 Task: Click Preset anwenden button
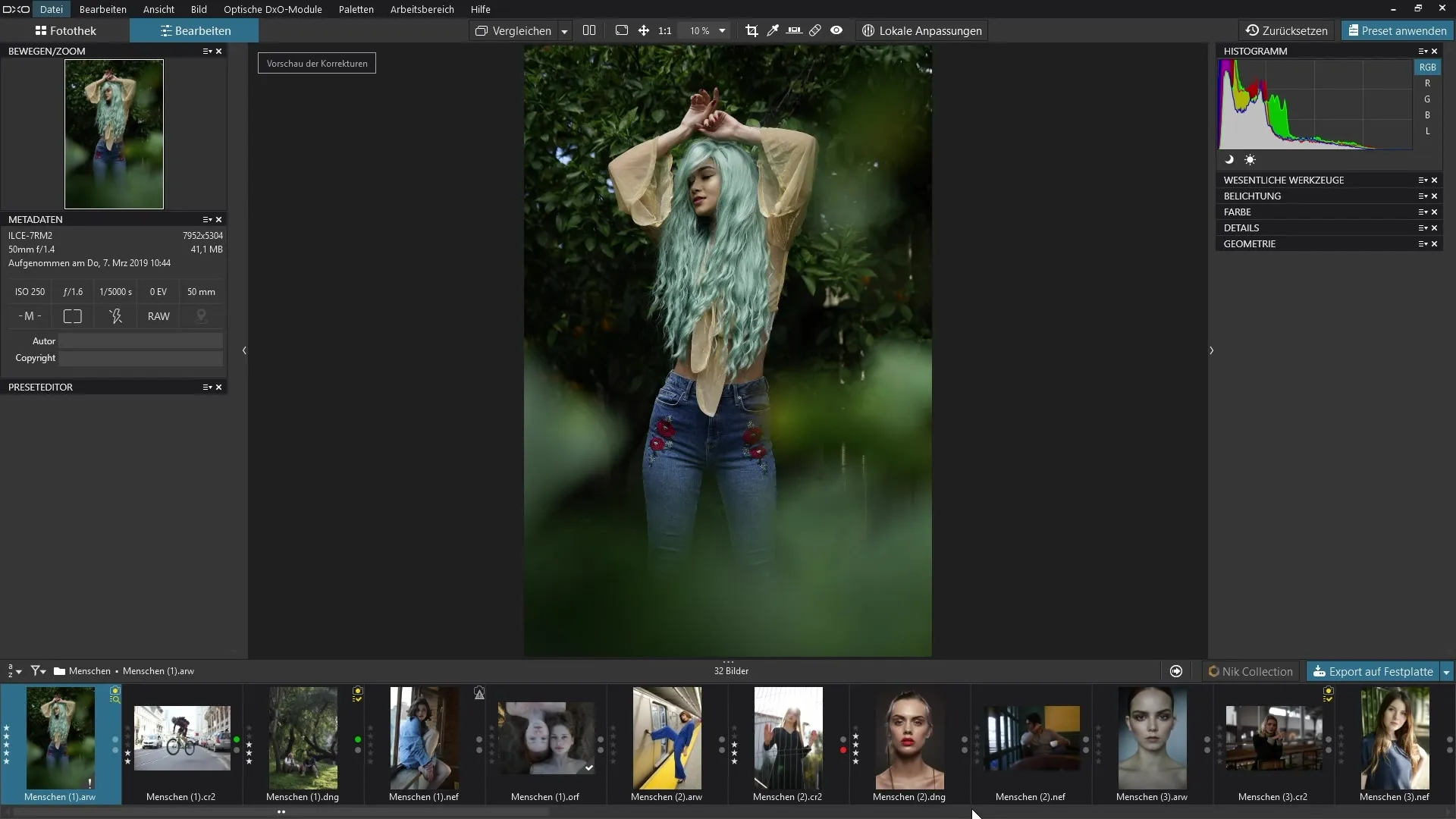tap(1397, 30)
